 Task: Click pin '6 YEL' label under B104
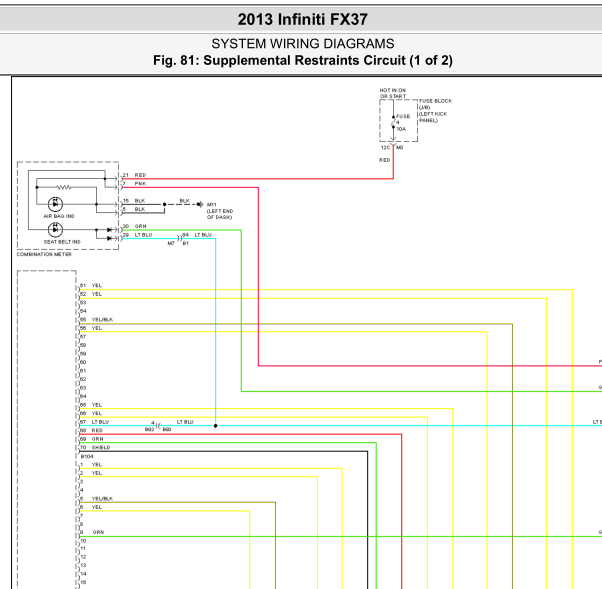pyautogui.click(x=91, y=507)
